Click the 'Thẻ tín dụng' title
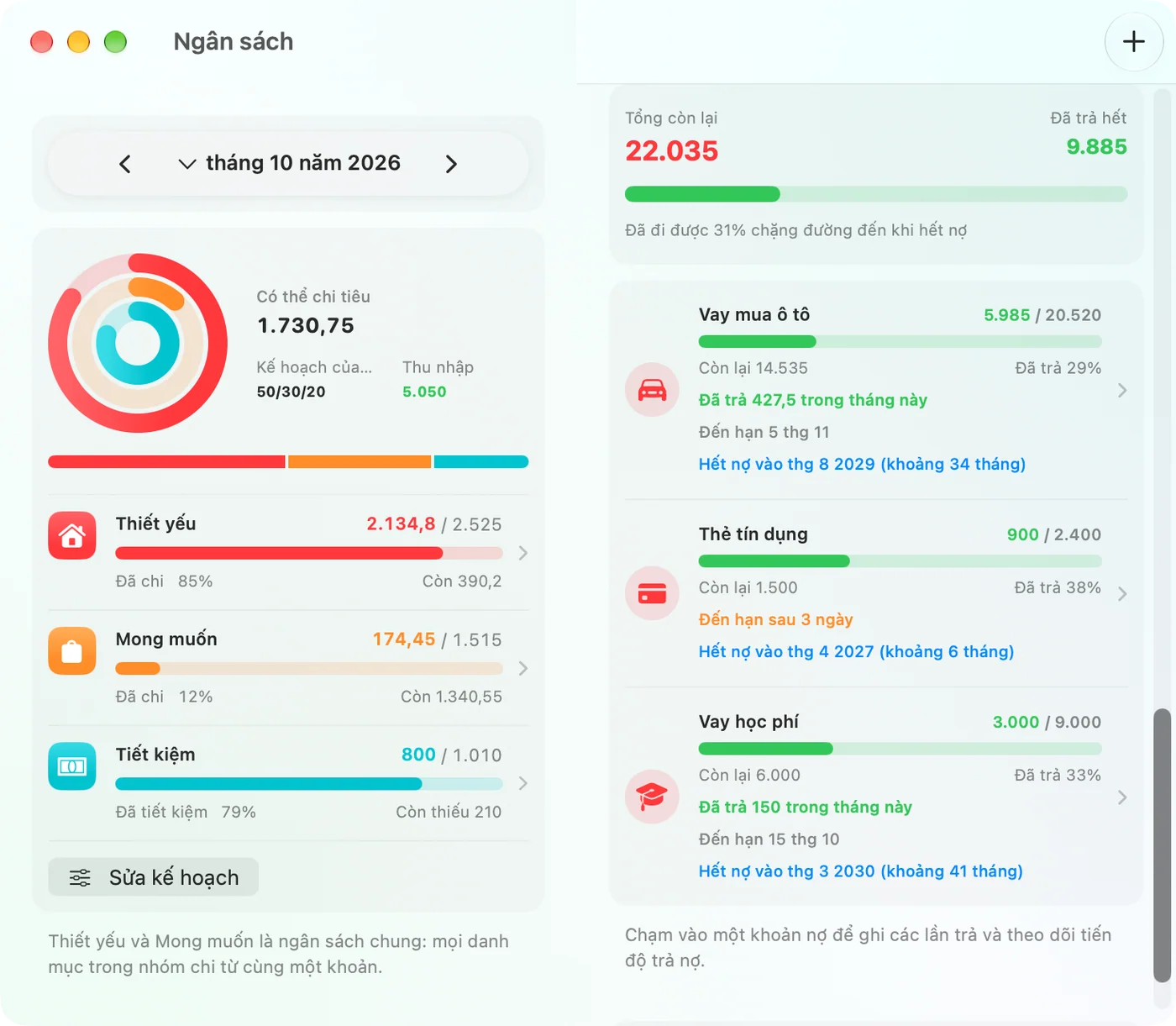Screen dimensions: 1176x1026 753,534
